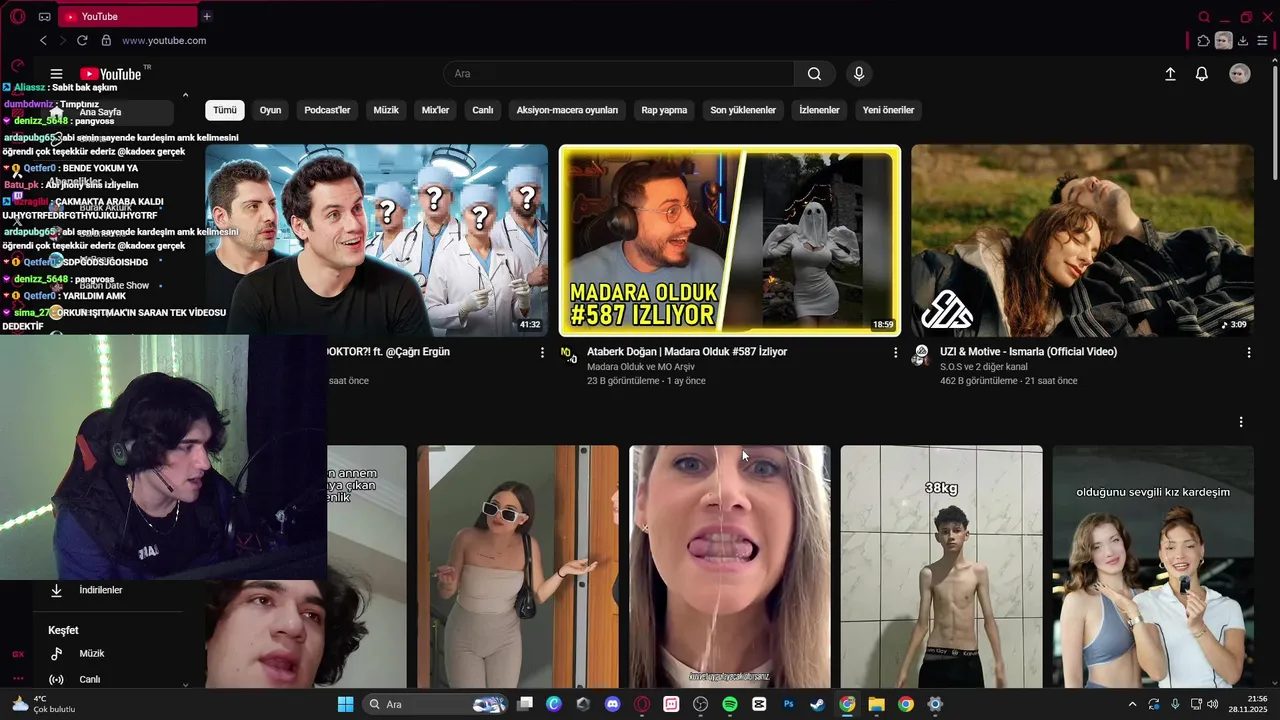Select the Son yüklenenler chip

pyautogui.click(x=743, y=110)
